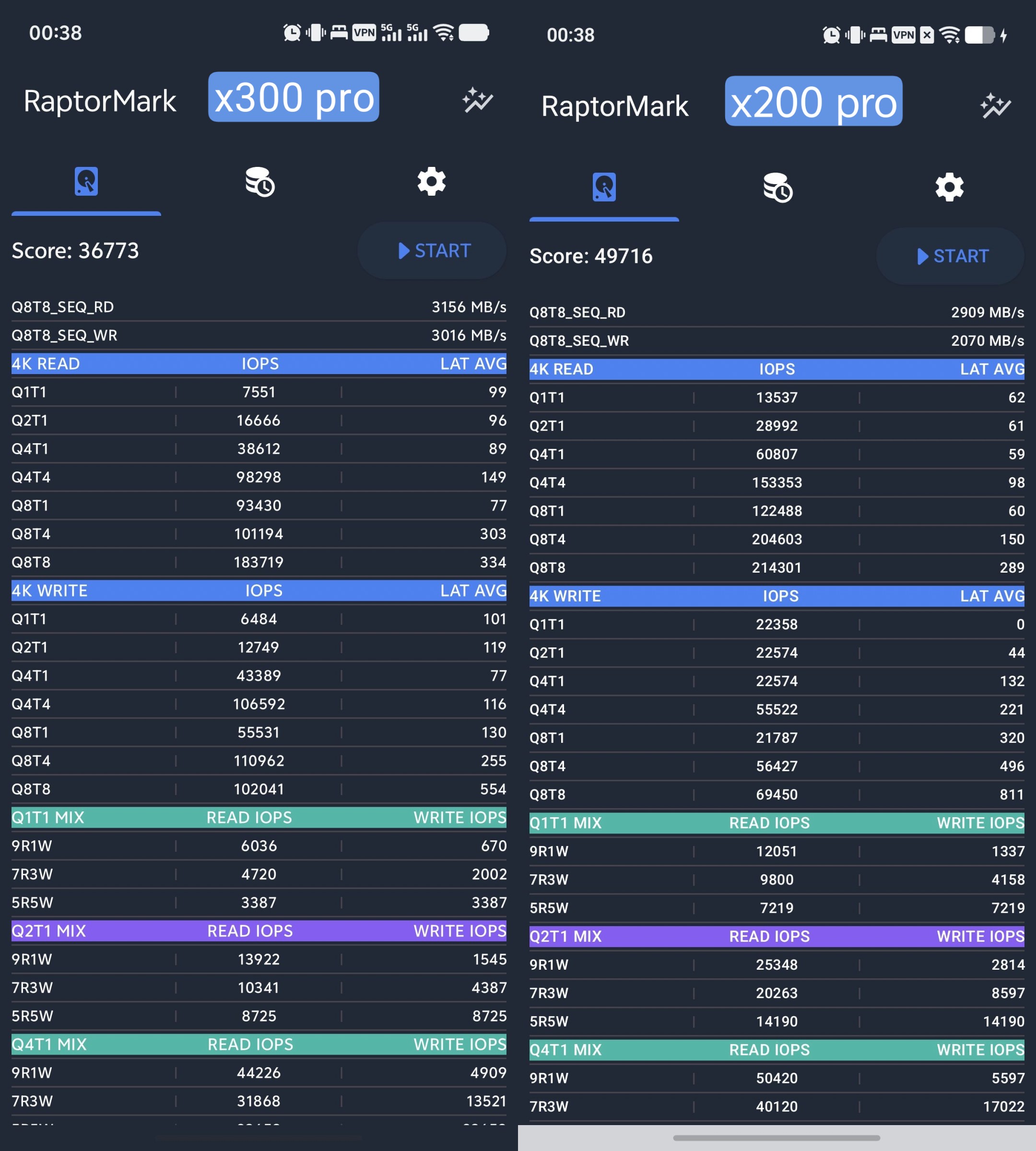Image resolution: width=1036 pixels, height=1151 pixels.
Task: Open disk benchmark tab on x300 pro
Action: (86, 182)
